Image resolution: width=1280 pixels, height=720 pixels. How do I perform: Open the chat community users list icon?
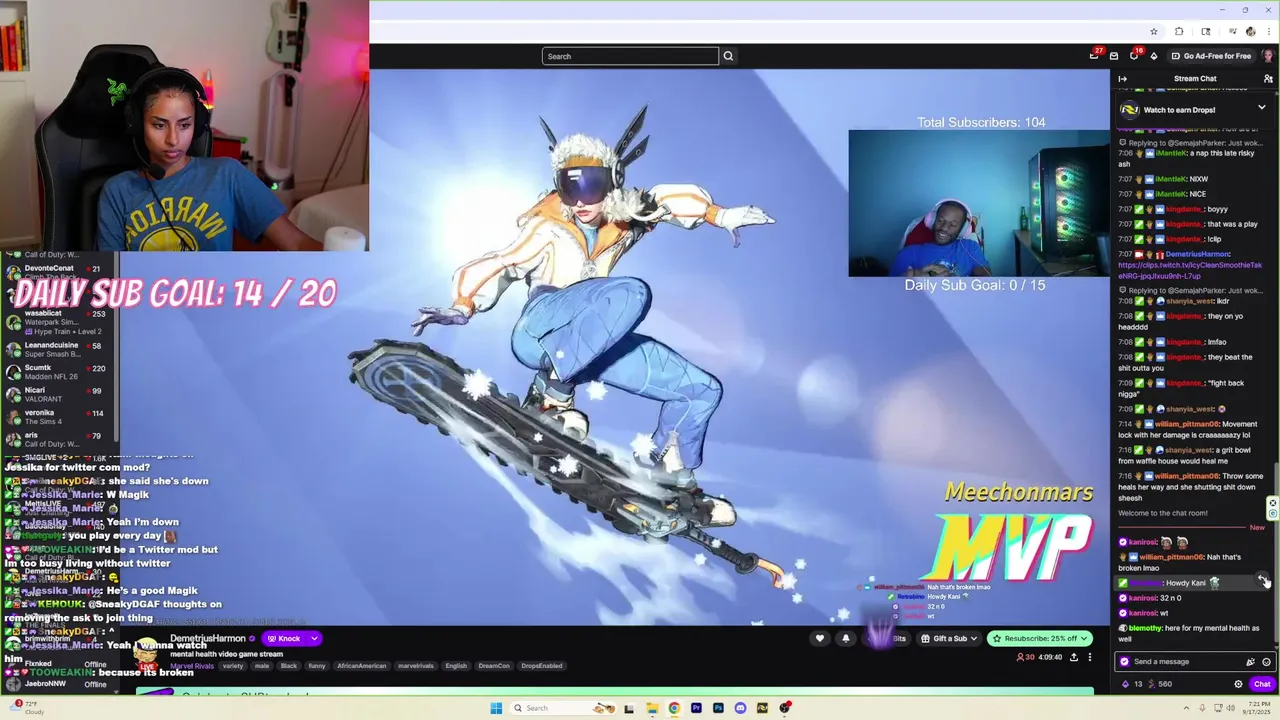point(1268,79)
